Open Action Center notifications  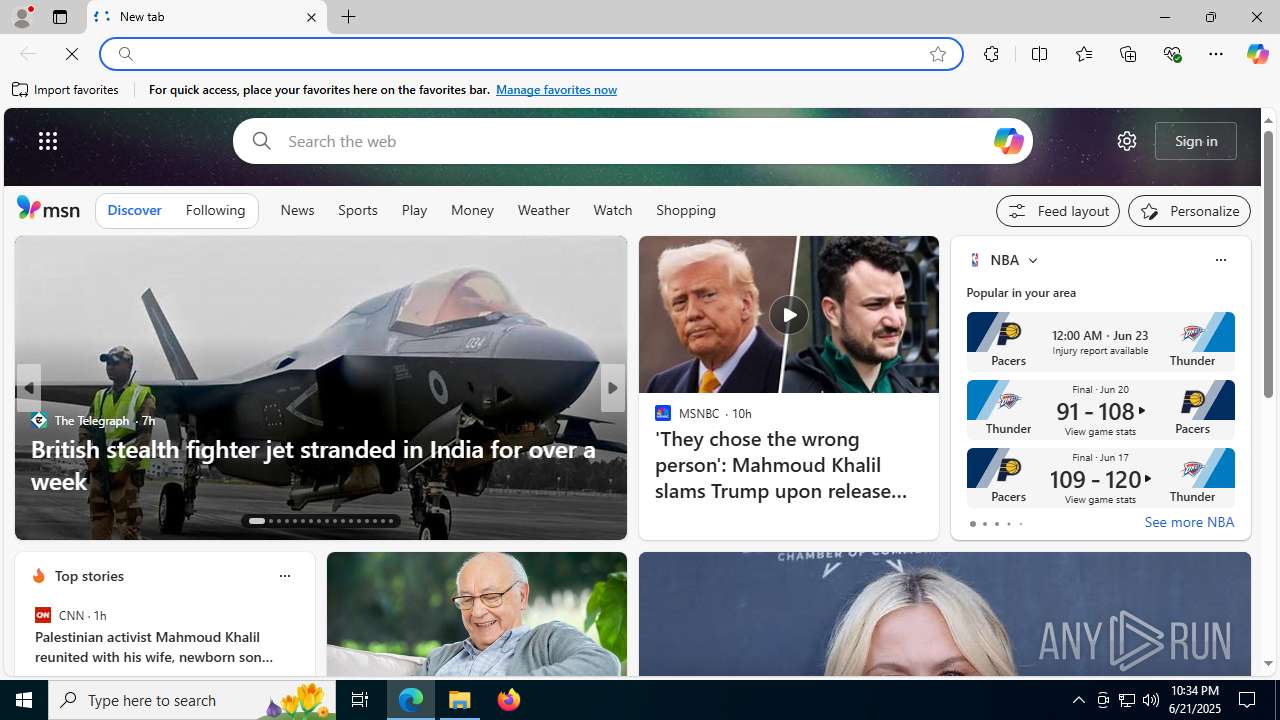(x=1248, y=700)
